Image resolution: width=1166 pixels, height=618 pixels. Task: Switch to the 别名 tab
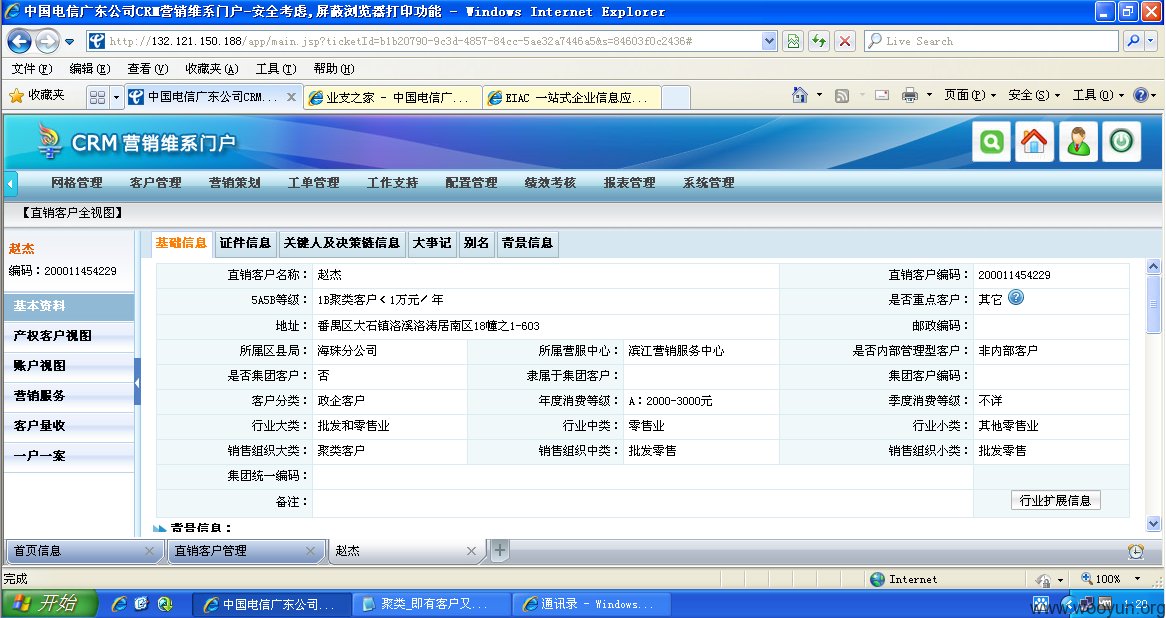coord(476,243)
